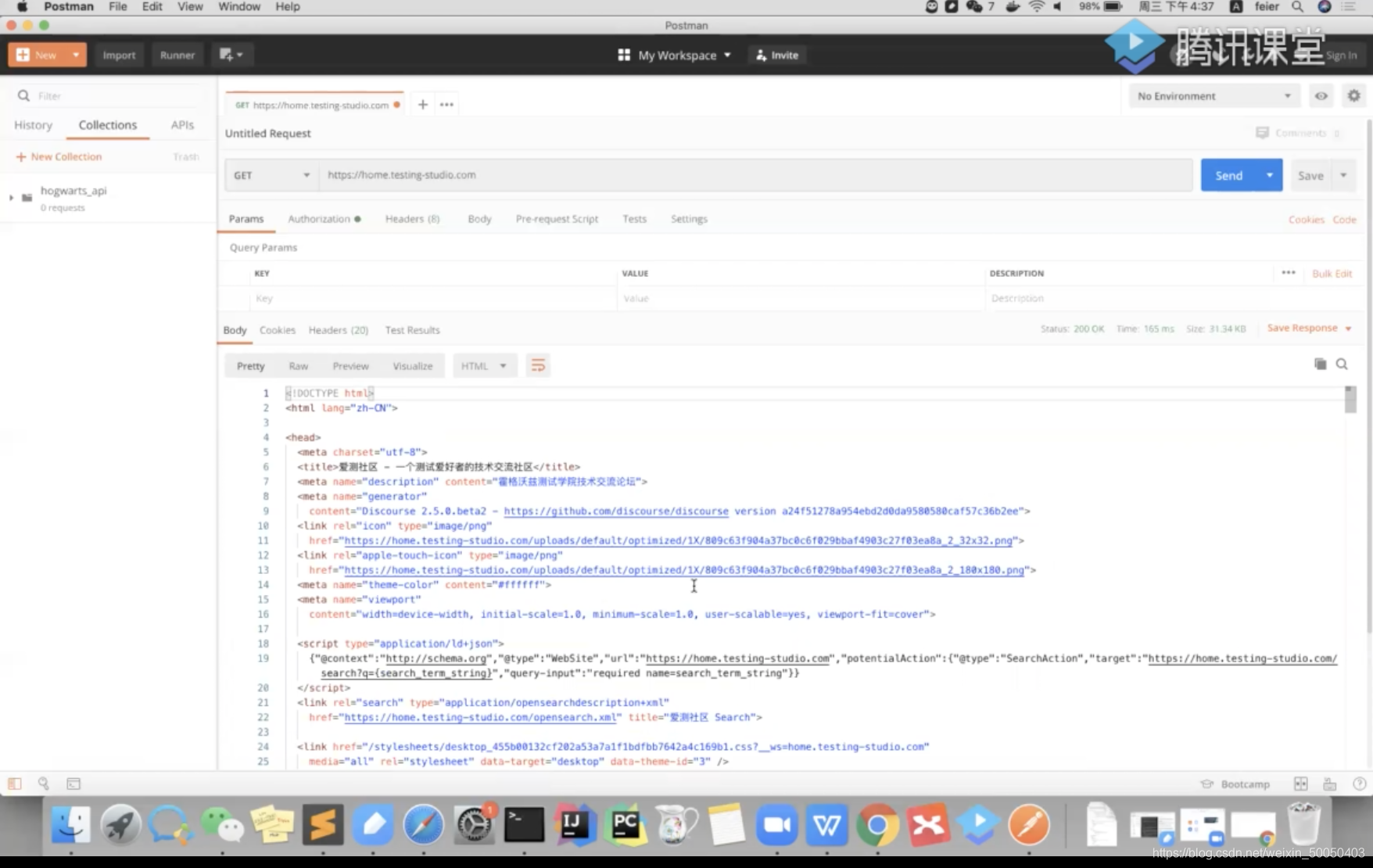Open the Send button dropdown arrow
This screenshot has height=868, width=1373.
[x=1270, y=175]
